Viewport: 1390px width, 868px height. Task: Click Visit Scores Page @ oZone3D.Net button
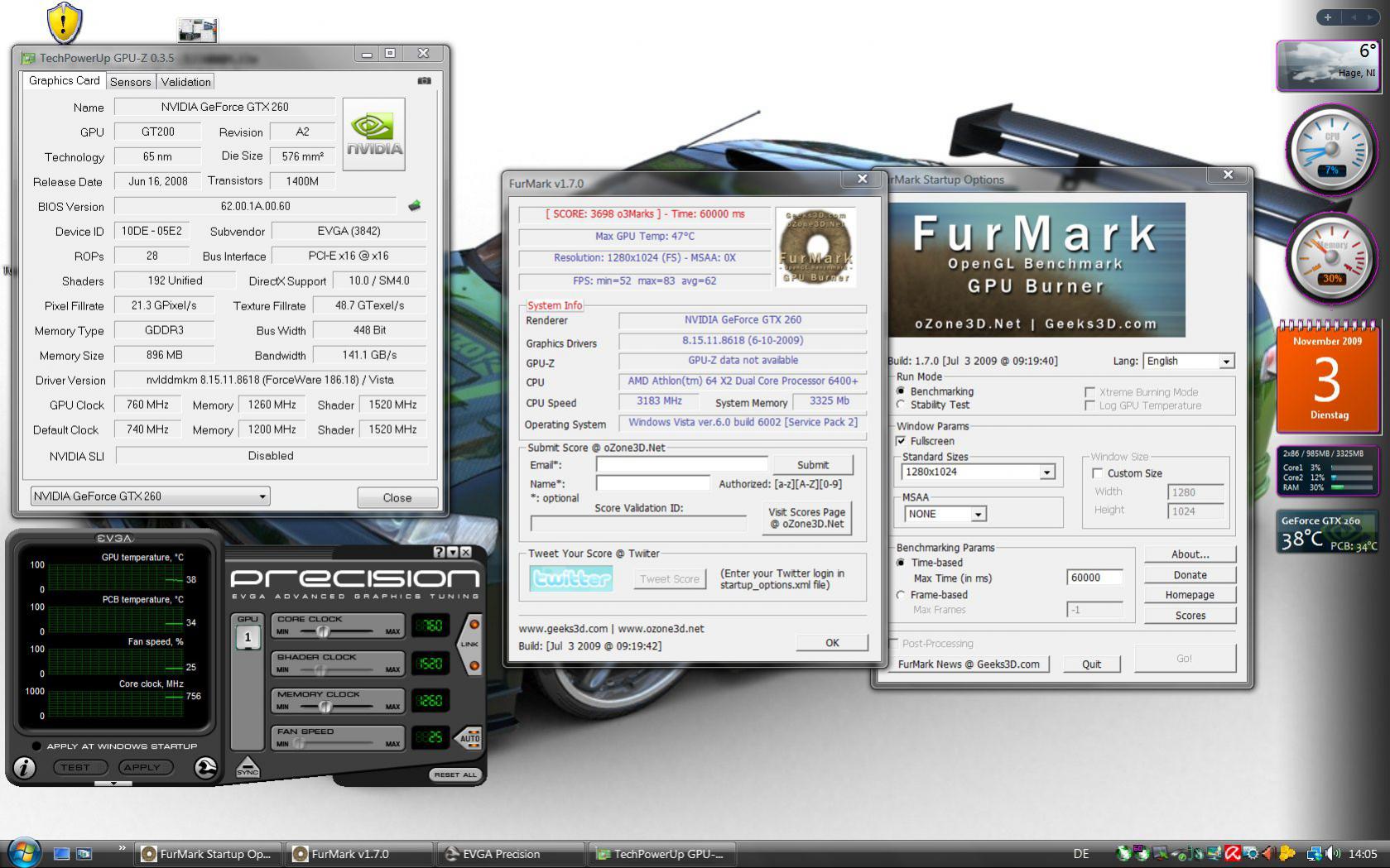tap(807, 518)
